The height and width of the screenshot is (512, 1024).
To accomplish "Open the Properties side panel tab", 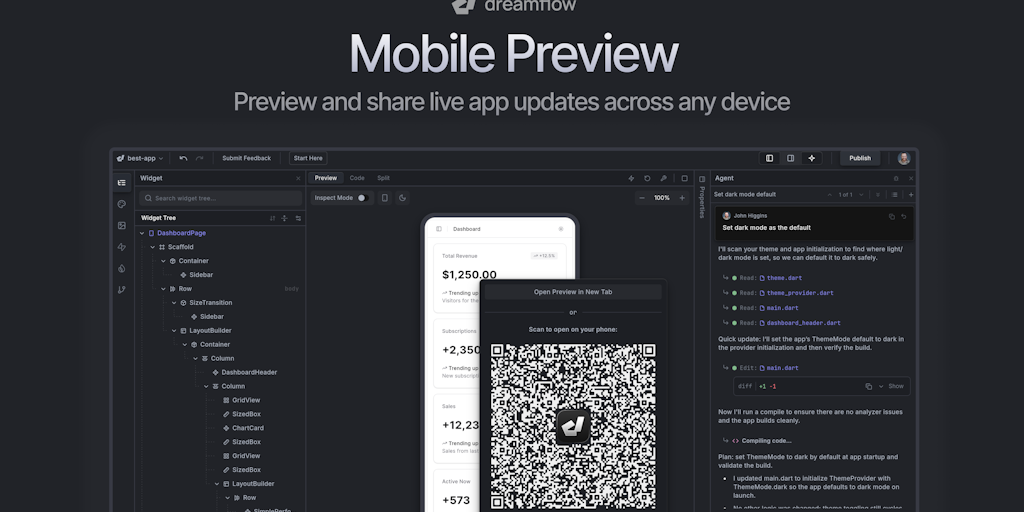I will tap(702, 195).
